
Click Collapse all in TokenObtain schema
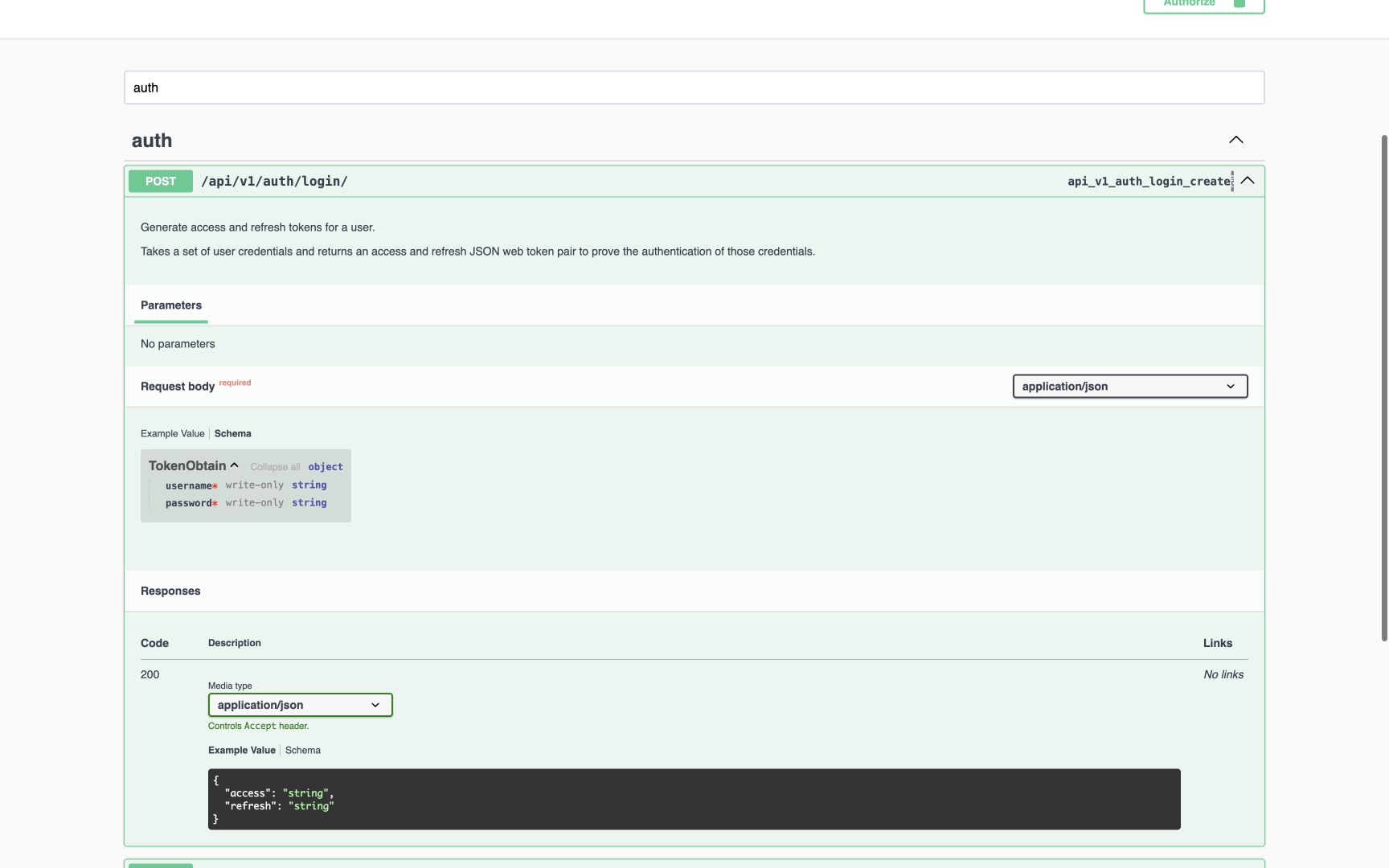coord(275,467)
